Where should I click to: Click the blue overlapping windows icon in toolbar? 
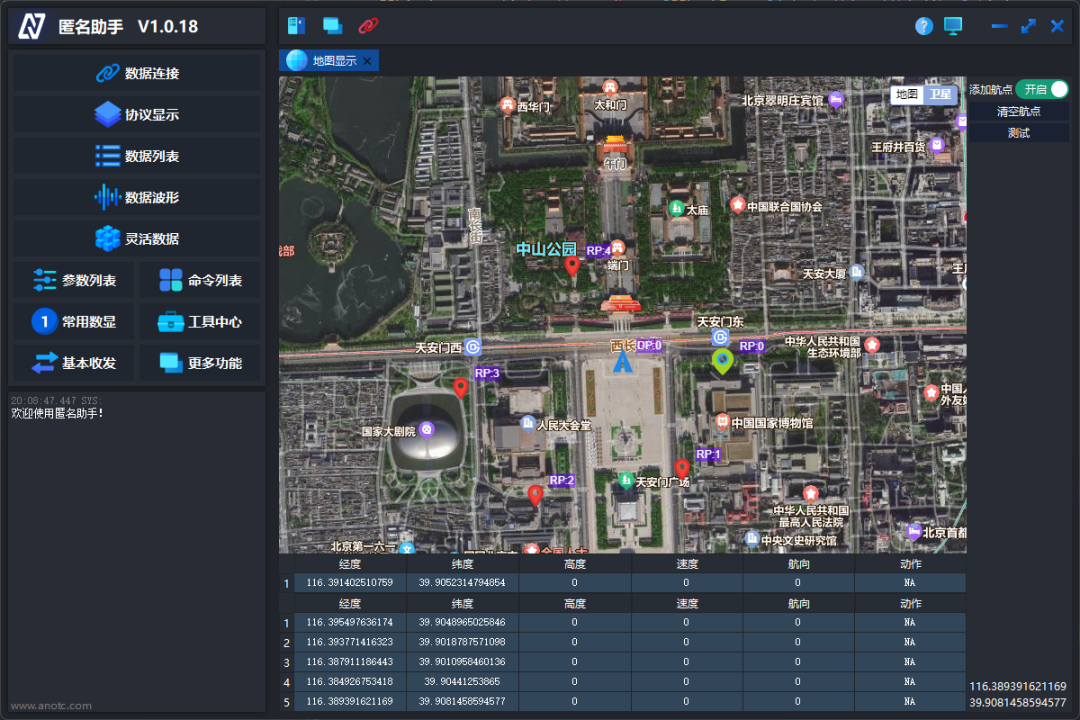333,25
